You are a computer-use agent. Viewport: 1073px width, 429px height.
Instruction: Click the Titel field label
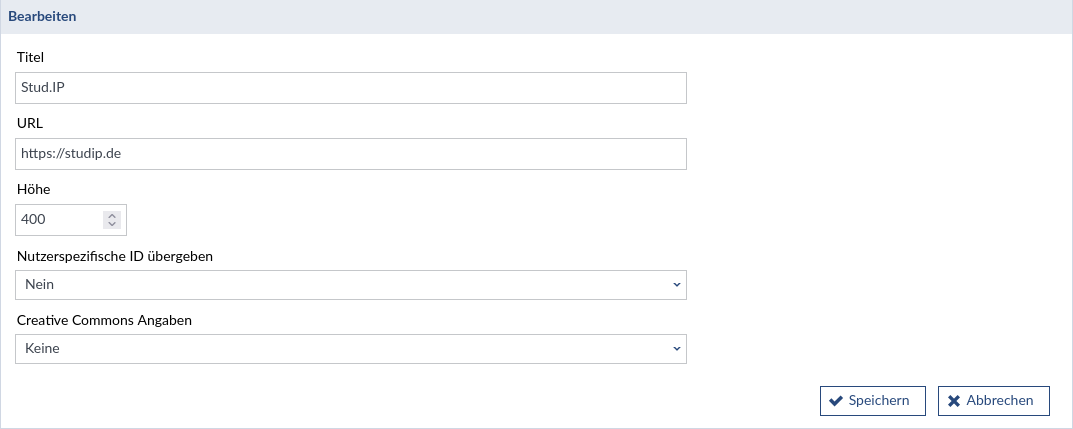(31, 58)
